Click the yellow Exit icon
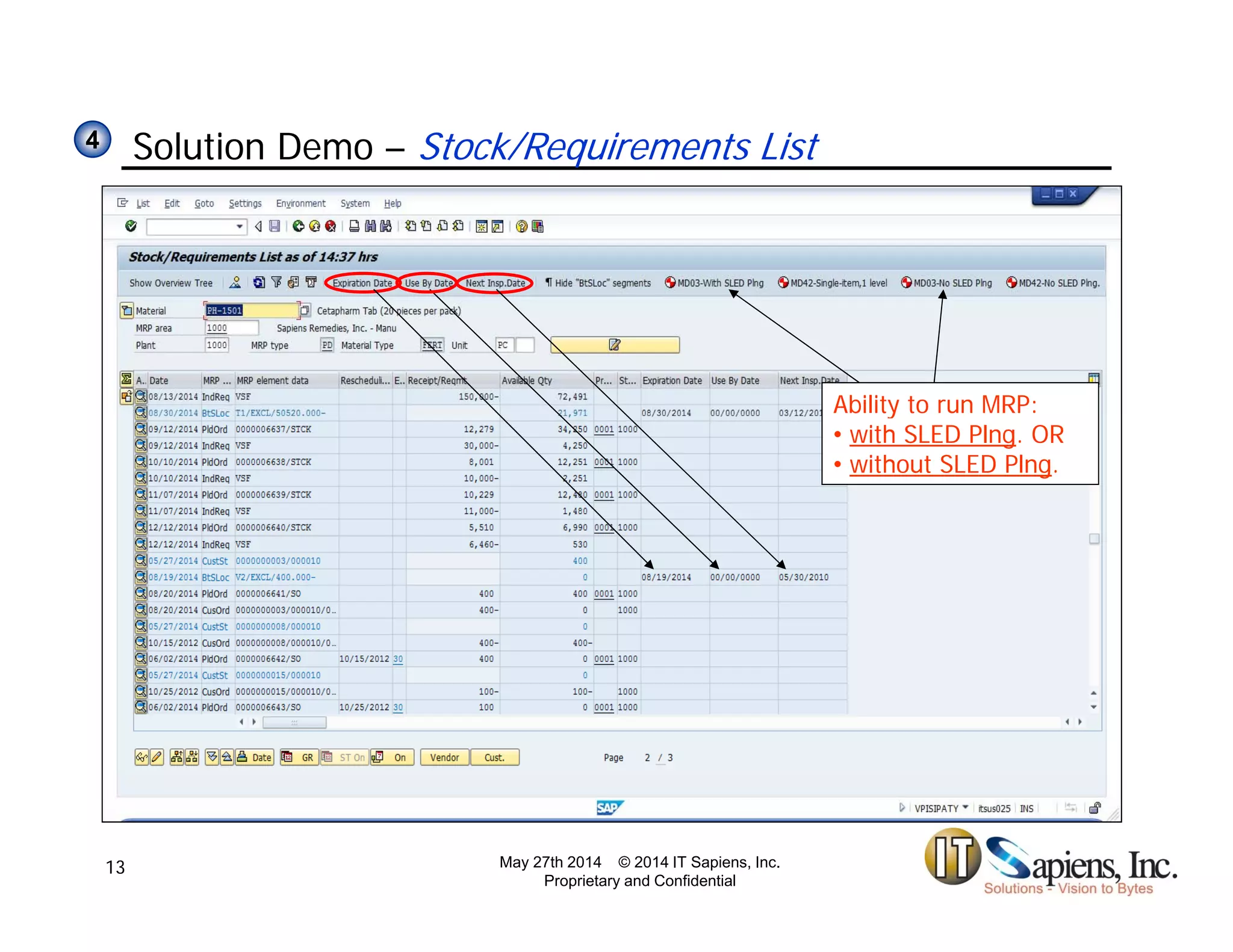 tap(314, 226)
